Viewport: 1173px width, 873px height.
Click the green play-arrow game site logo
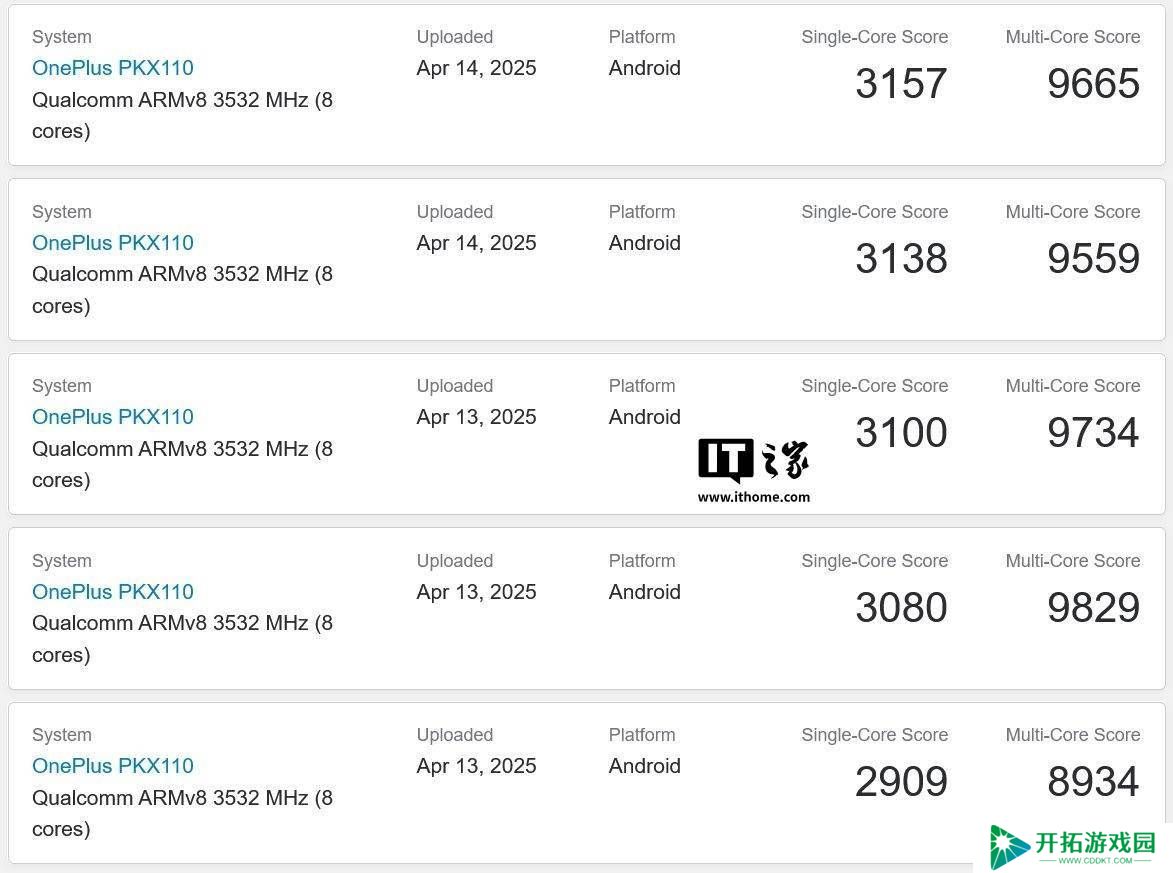click(x=1008, y=847)
